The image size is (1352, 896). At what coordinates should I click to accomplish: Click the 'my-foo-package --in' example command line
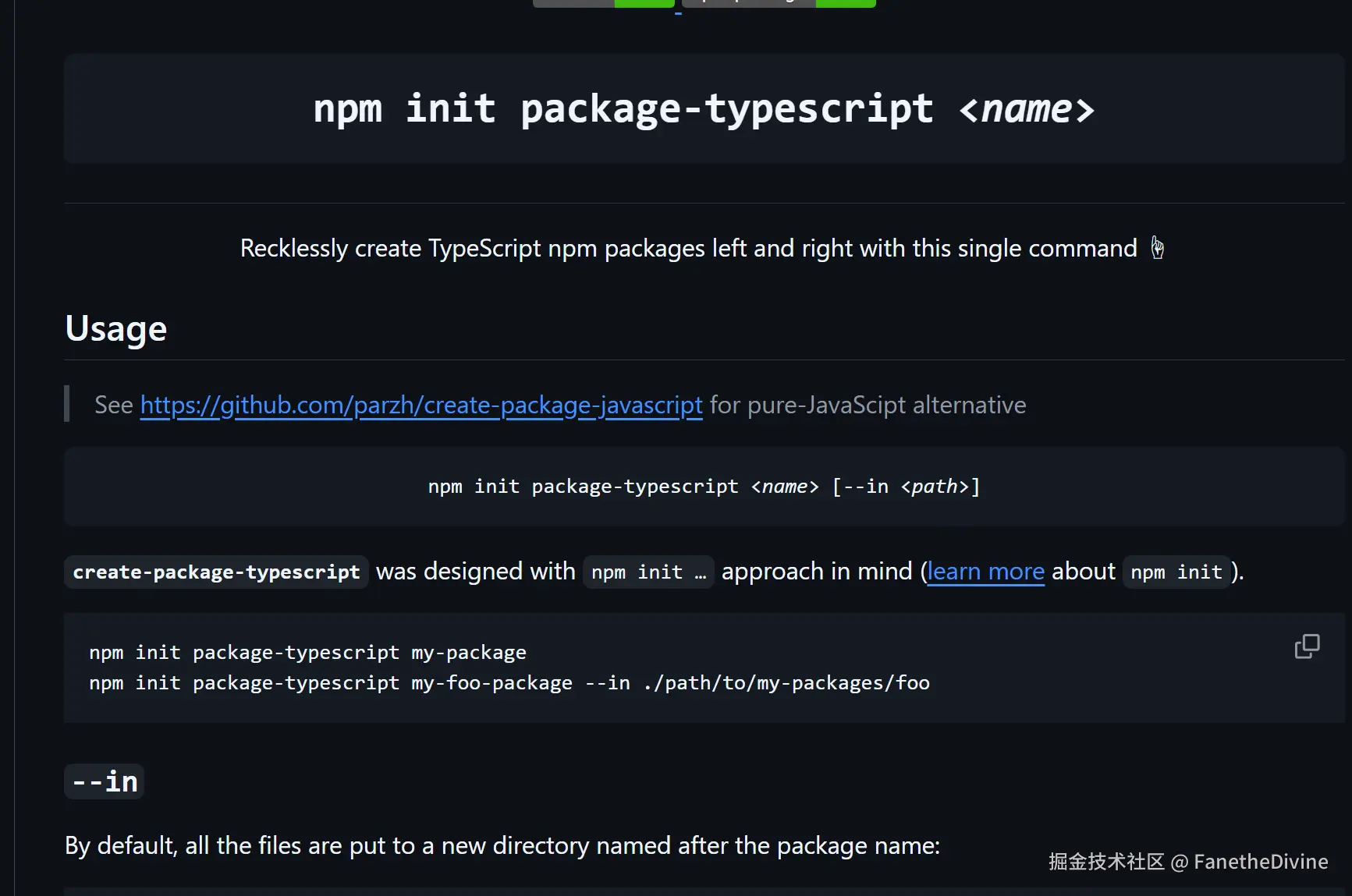point(509,683)
